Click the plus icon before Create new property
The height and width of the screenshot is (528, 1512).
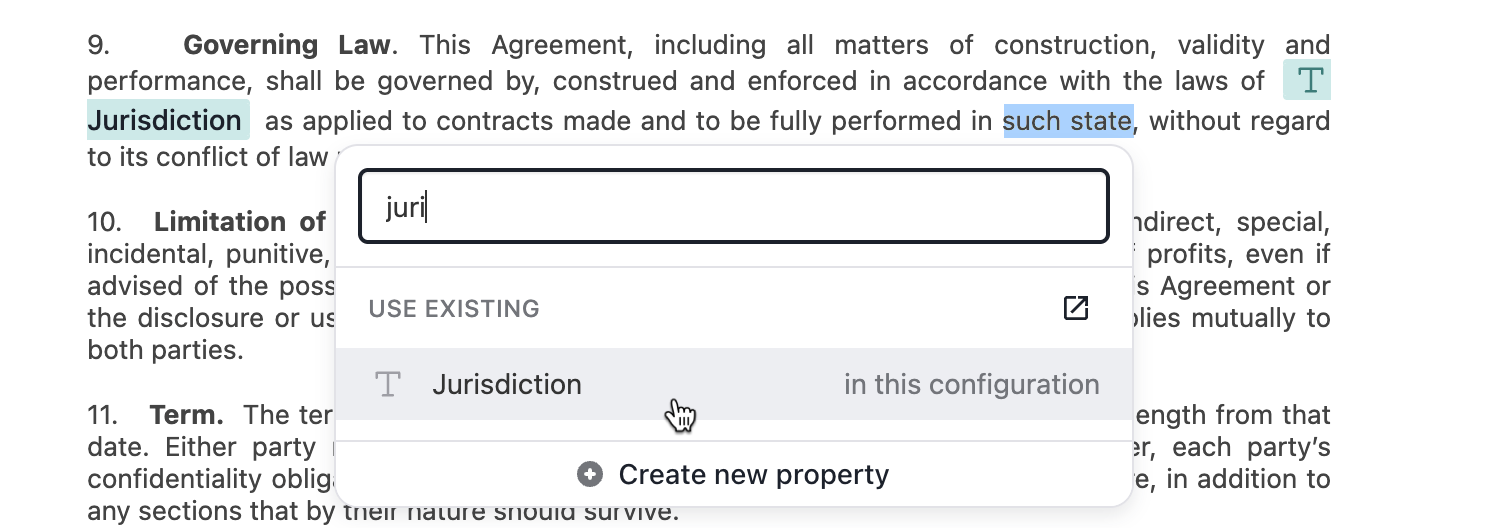point(590,474)
